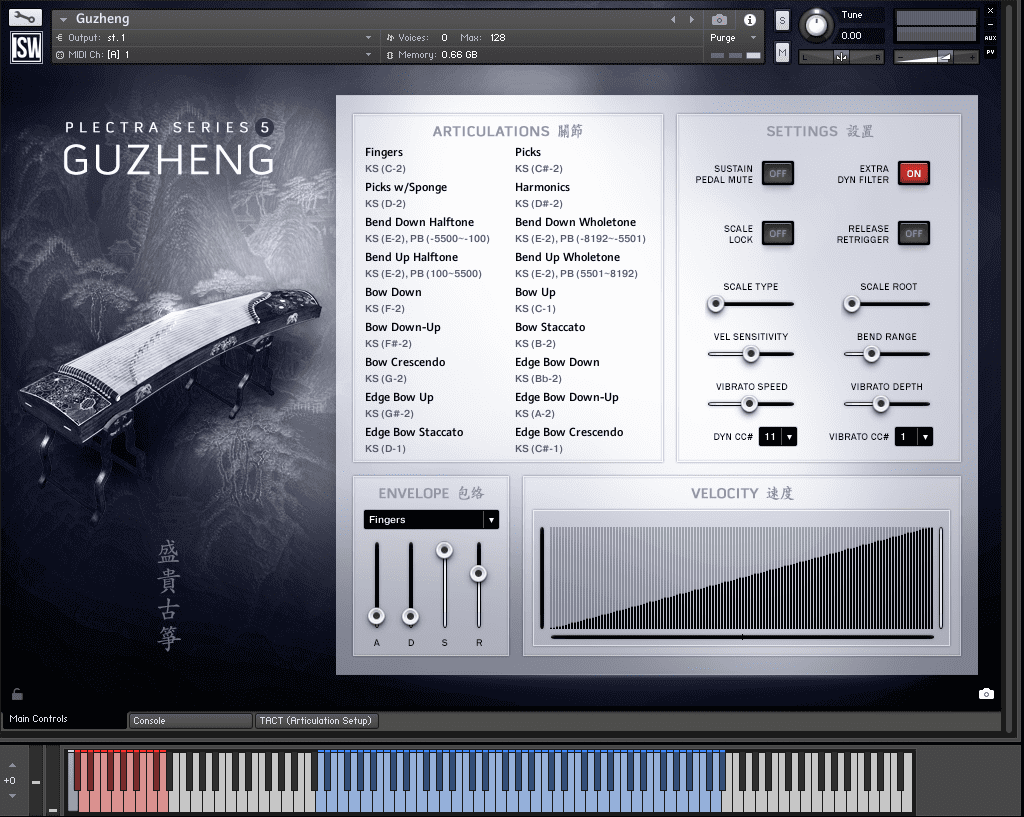1024x817 pixels.
Task: Select the Bow Crescendo articulation
Action: click(405, 362)
